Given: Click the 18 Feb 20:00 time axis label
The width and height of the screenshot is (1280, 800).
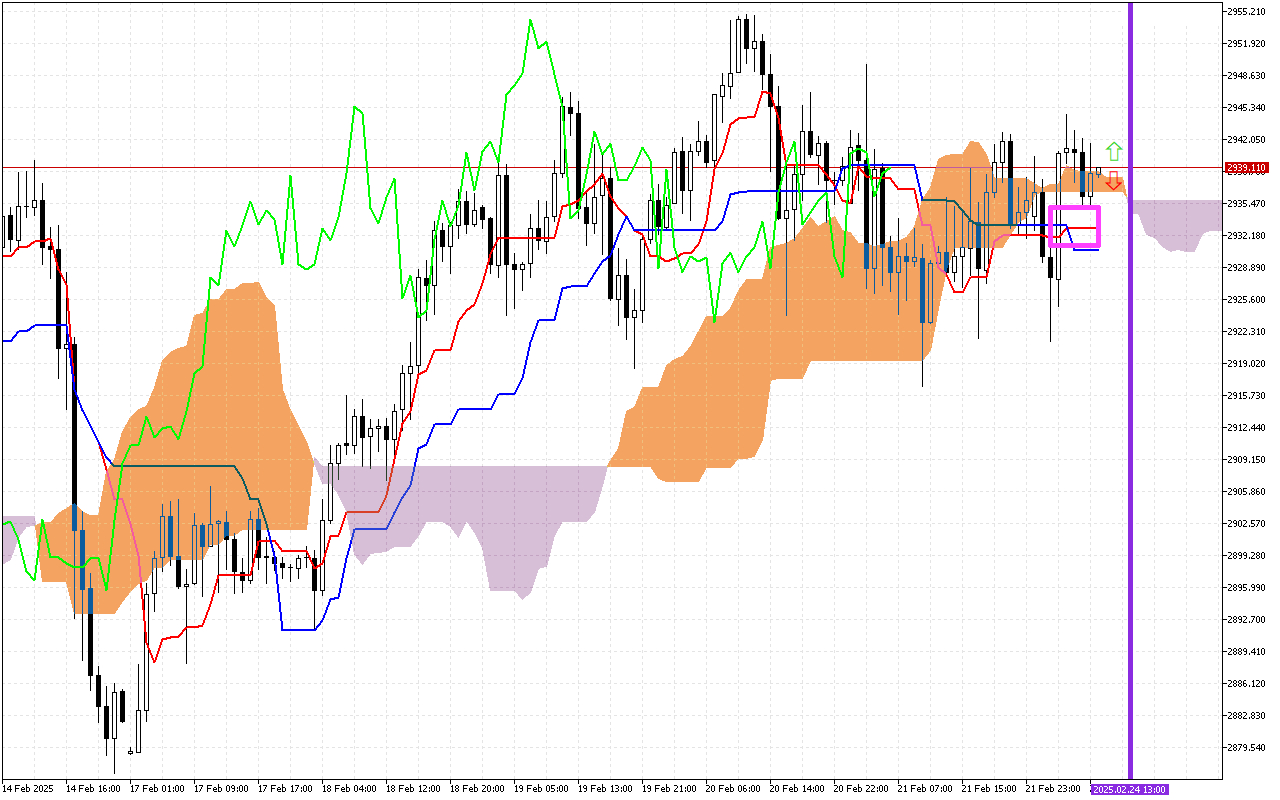Looking at the screenshot, I should (479, 789).
